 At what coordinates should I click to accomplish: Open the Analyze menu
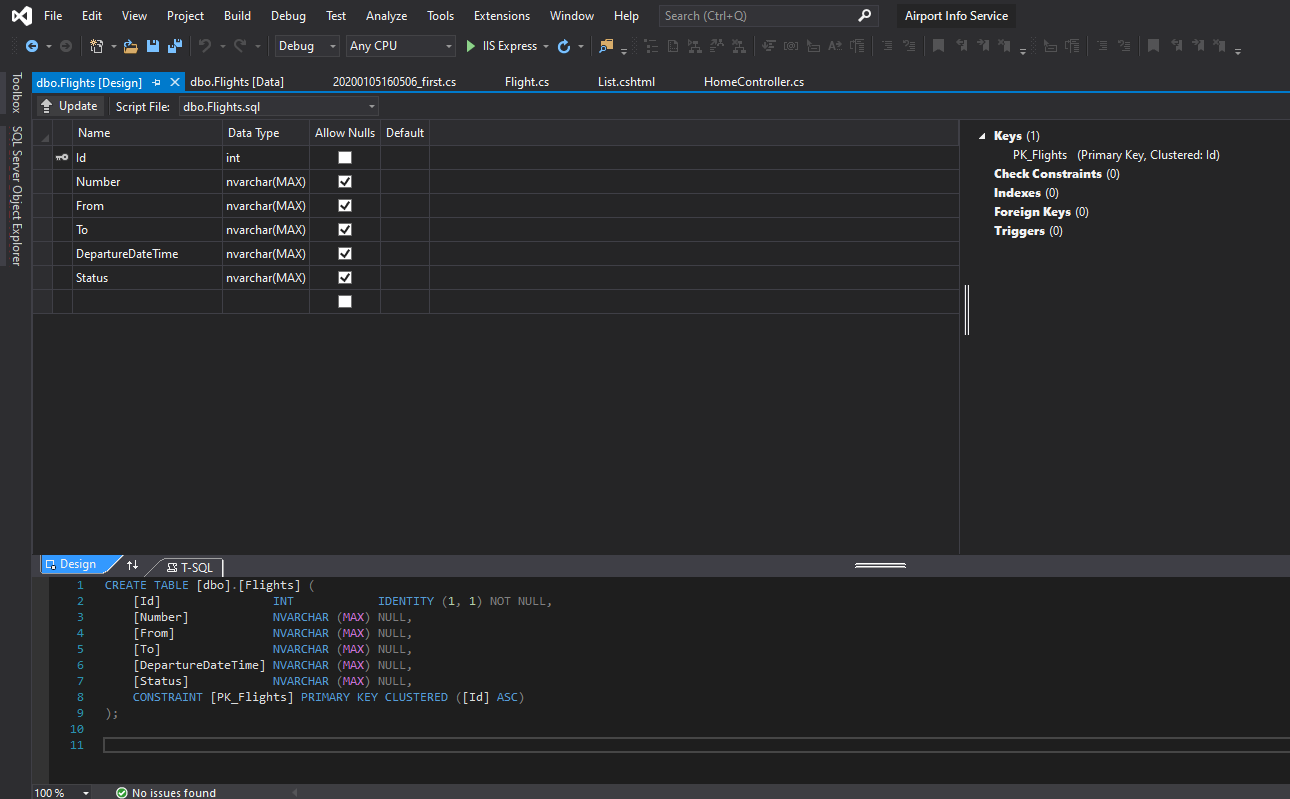pyautogui.click(x=386, y=16)
